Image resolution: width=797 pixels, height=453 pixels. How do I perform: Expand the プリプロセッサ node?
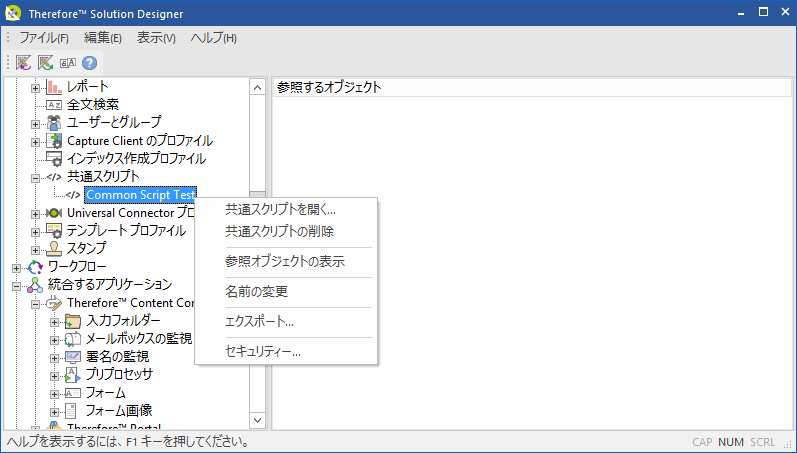tap(54, 376)
